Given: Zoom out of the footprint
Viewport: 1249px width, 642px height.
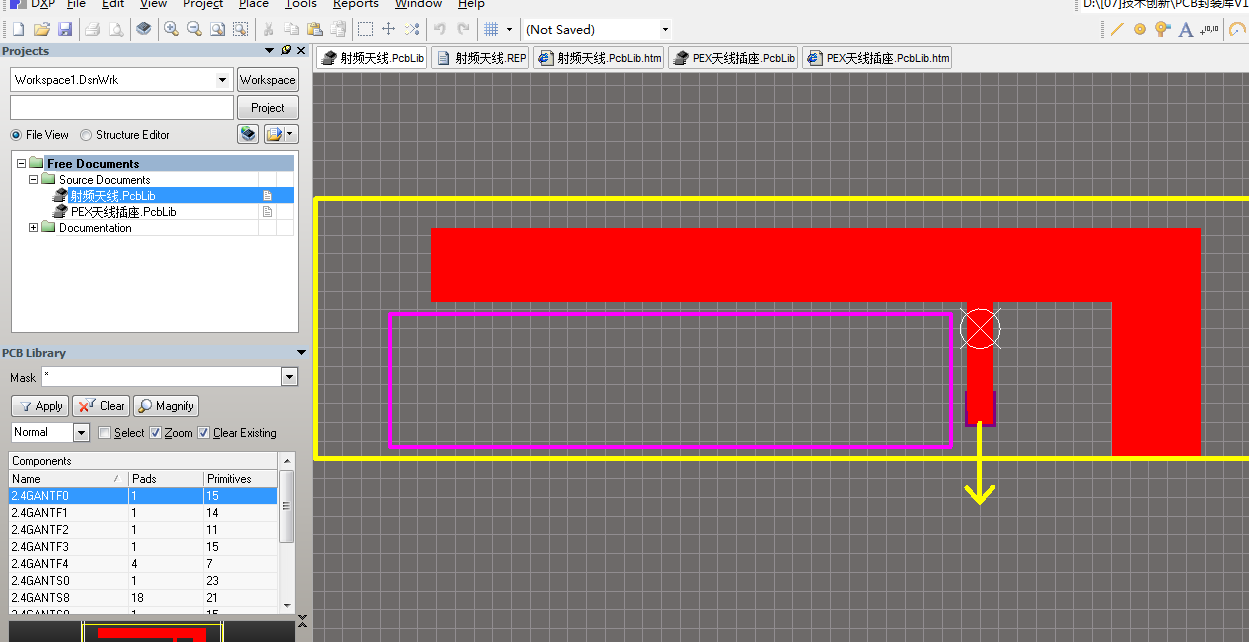Looking at the screenshot, I should point(194,29).
